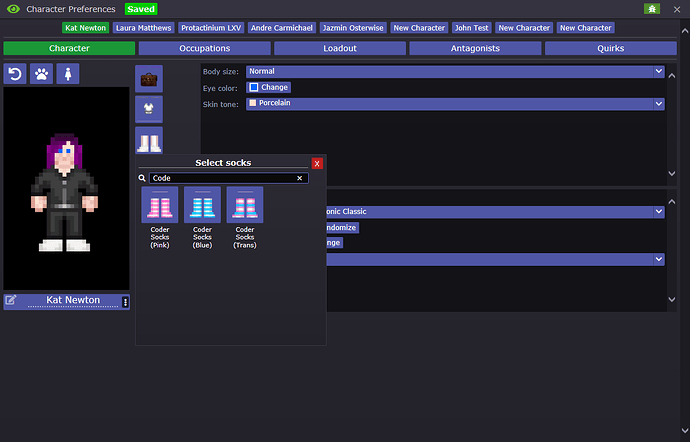Switch to the Quirks tab
690x442 pixels.
[611, 48]
